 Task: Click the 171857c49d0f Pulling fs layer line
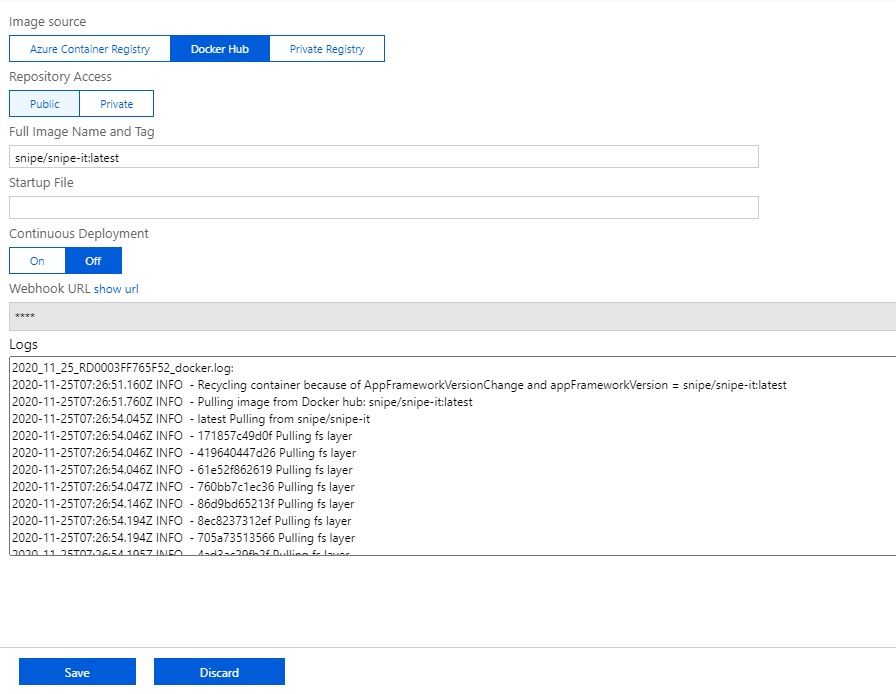[x=182, y=436]
